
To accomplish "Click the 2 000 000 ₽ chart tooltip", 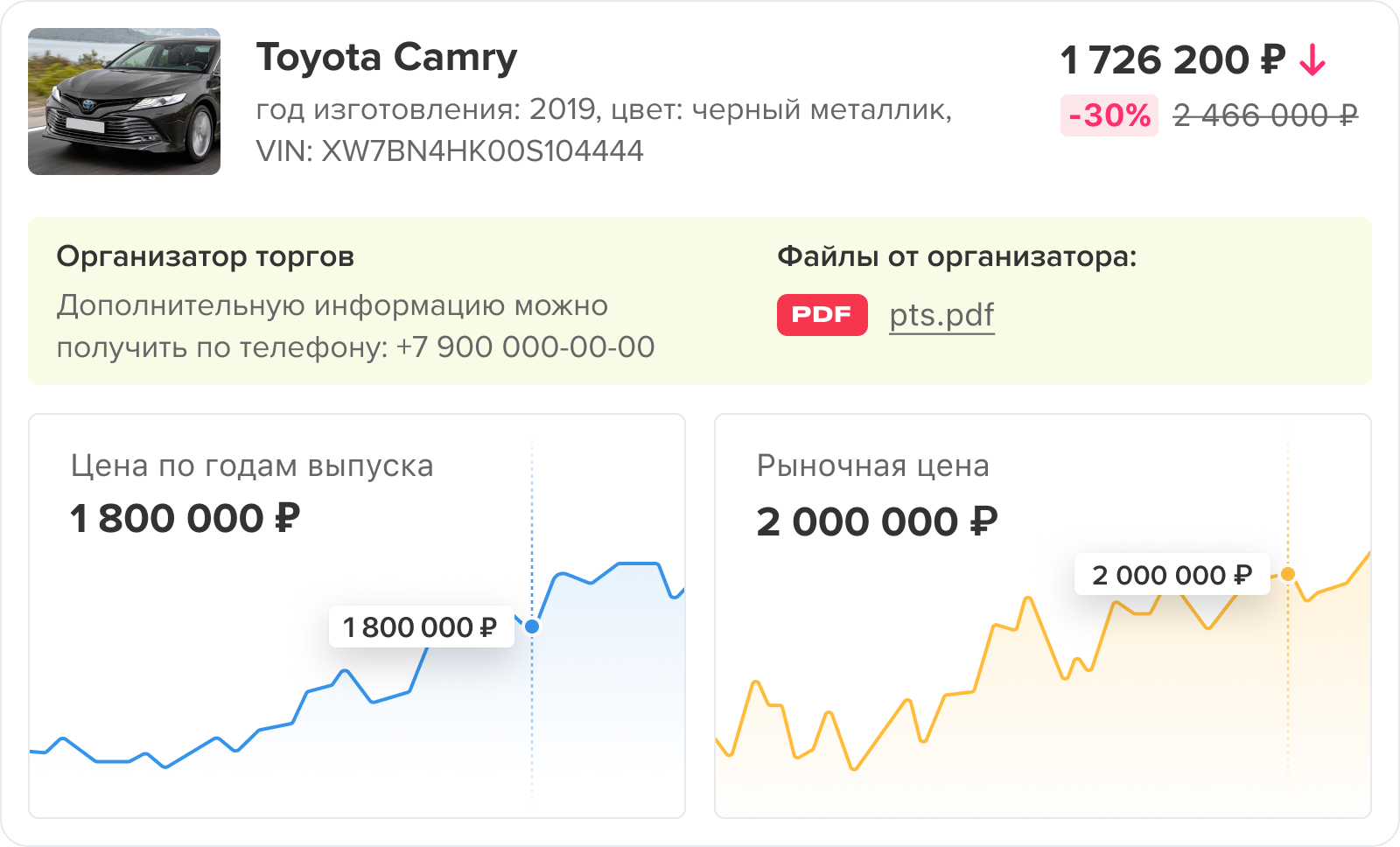I will (x=1172, y=575).
